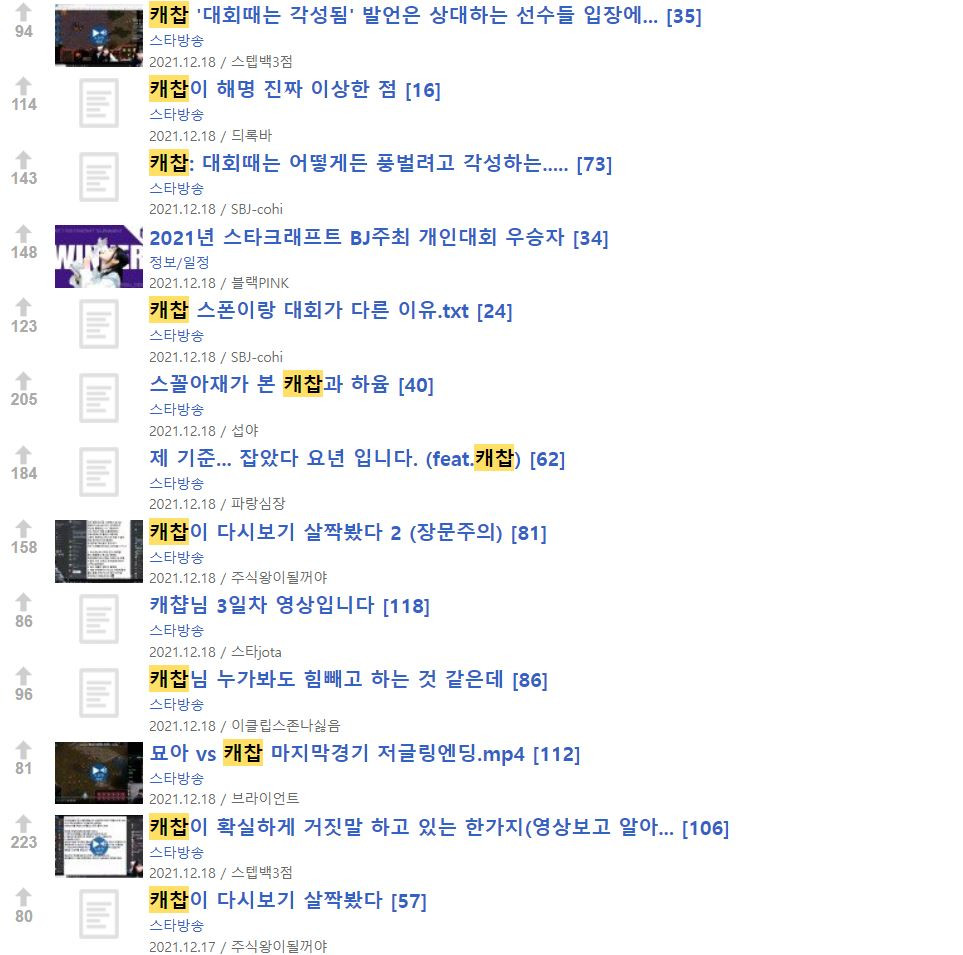Click upvote arrow above count 94
Screen dimensions: 963x955
point(23,12)
